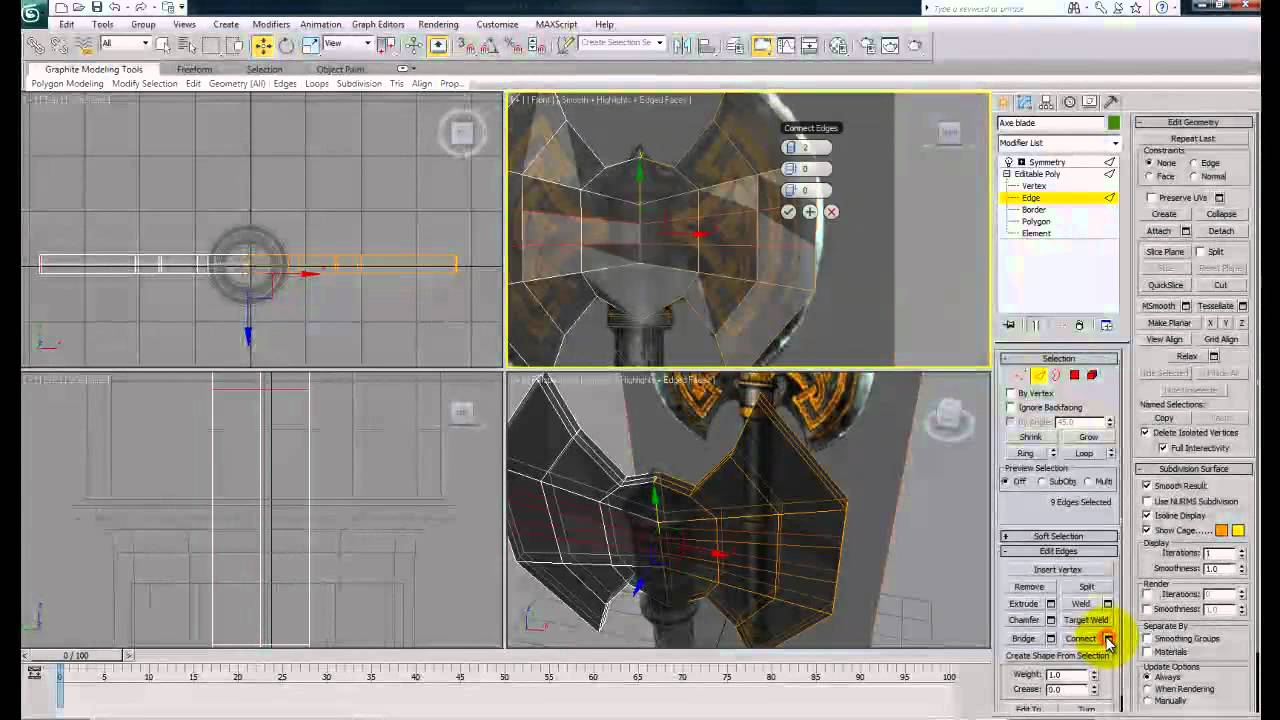
Task: Switch to the Hierarchy command panel
Action: 1047,102
